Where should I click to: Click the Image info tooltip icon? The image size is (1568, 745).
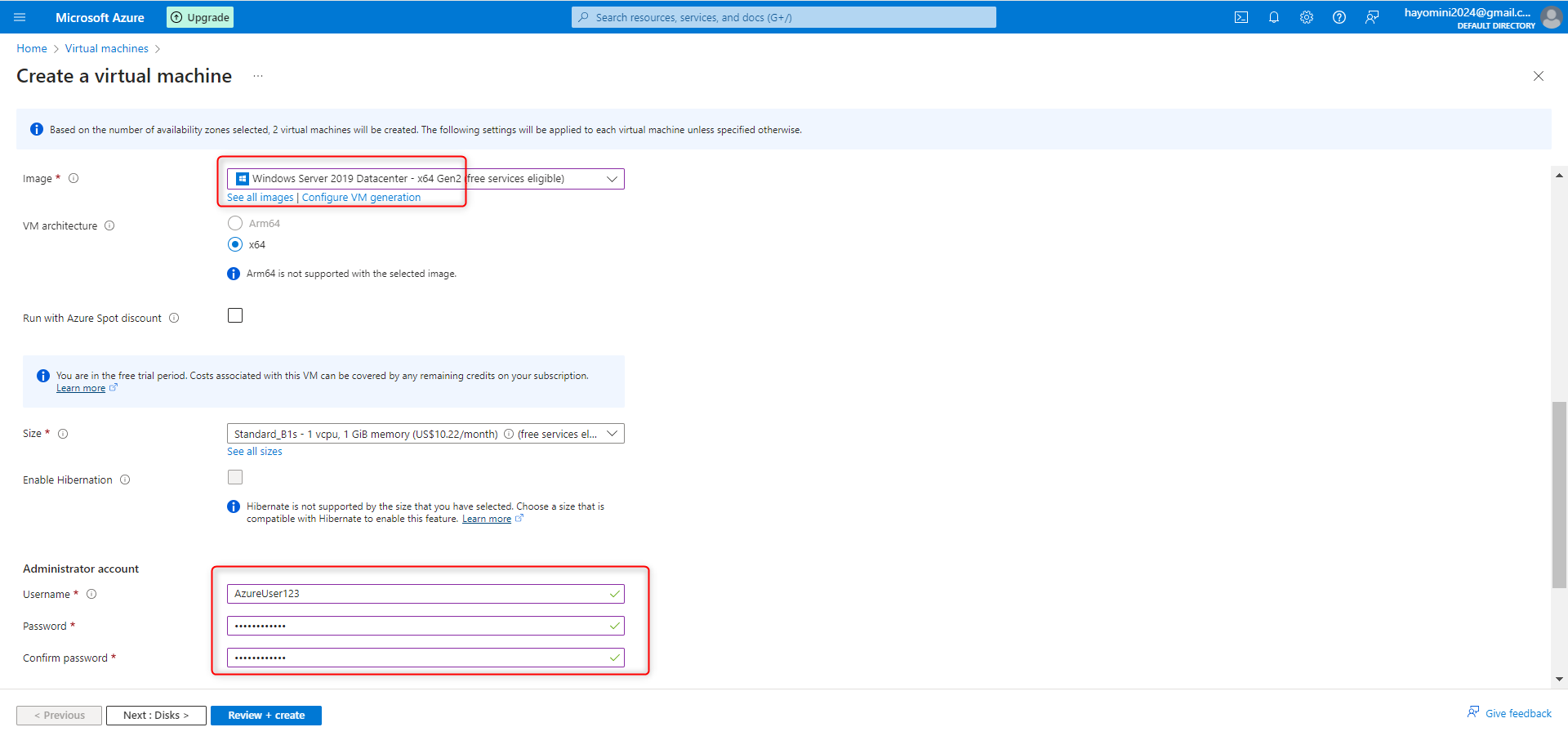click(x=73, y=178)
